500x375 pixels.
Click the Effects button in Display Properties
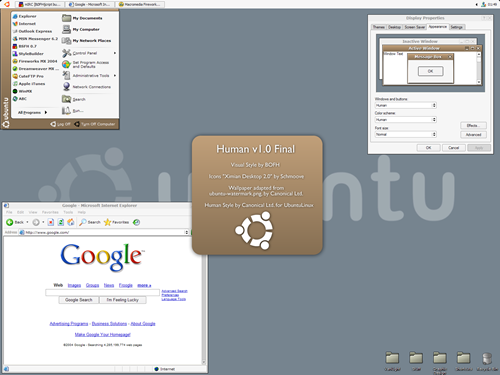[x=473, y=125]
